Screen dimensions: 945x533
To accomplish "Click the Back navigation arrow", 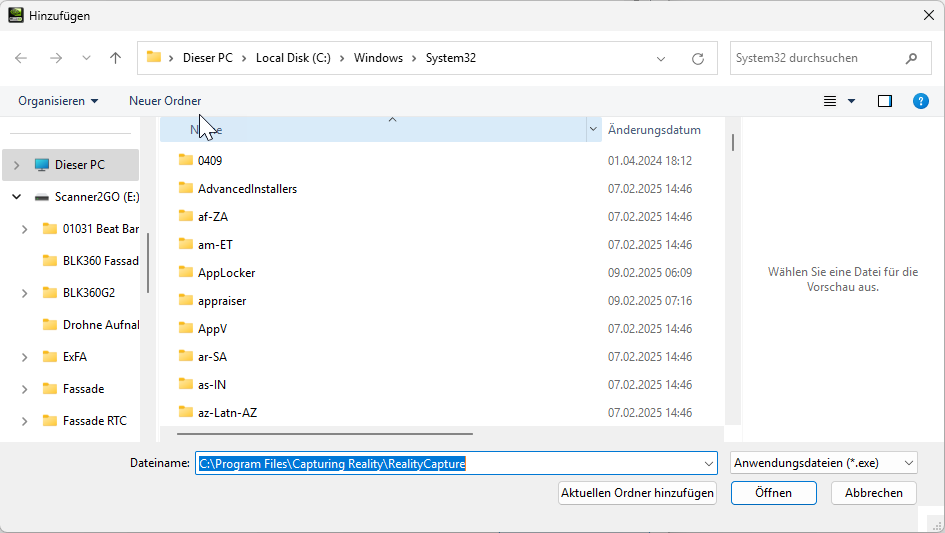I will tap(21, 58).
